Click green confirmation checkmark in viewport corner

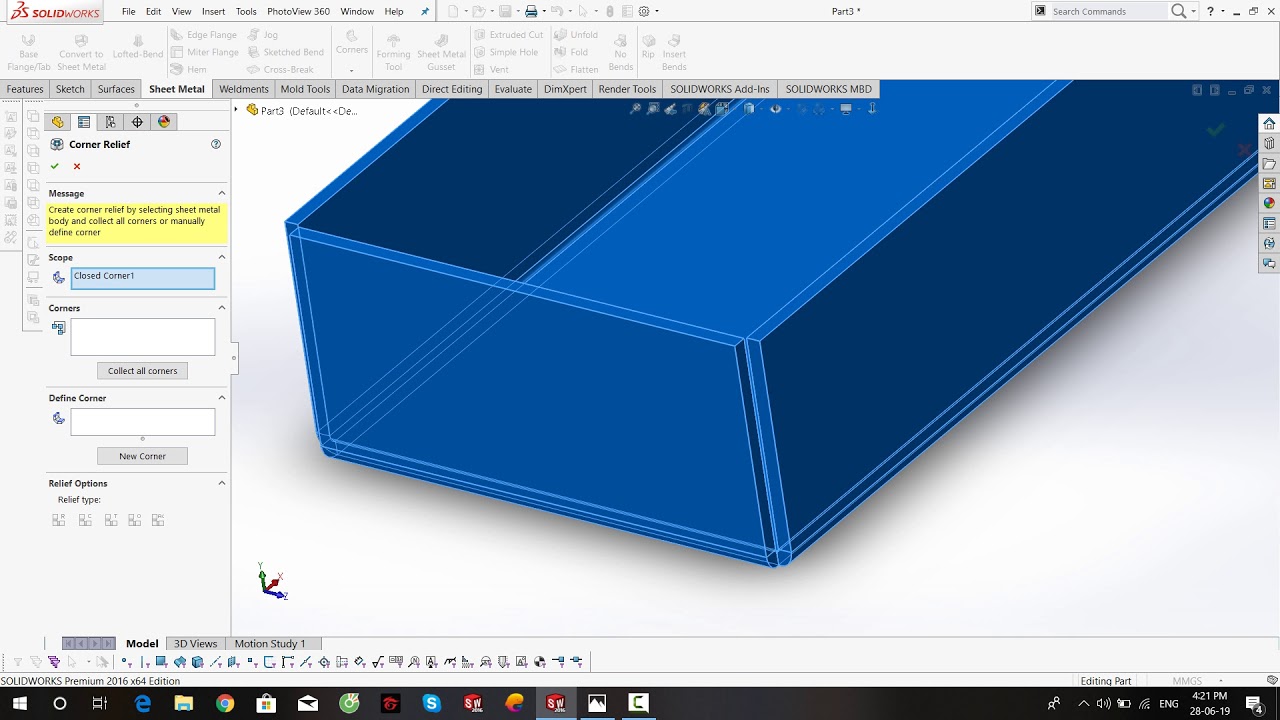tap(1216, 130)
